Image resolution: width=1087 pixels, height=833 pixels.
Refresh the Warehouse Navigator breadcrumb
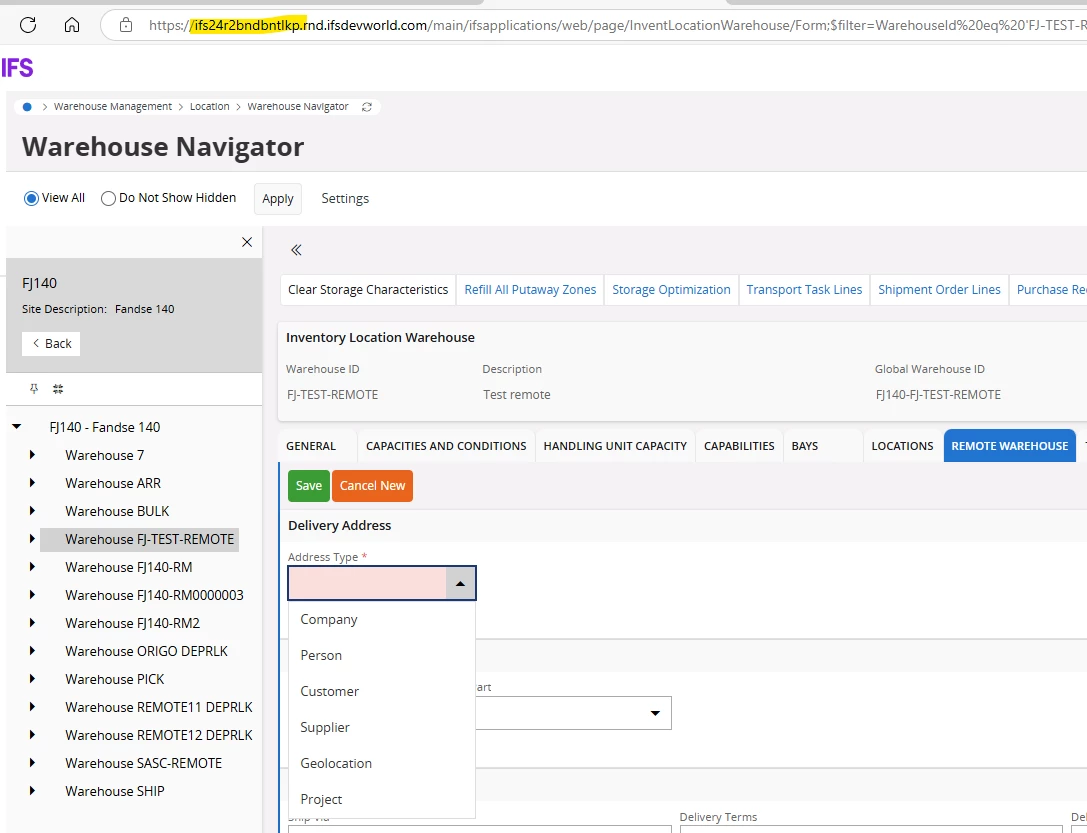367,107
